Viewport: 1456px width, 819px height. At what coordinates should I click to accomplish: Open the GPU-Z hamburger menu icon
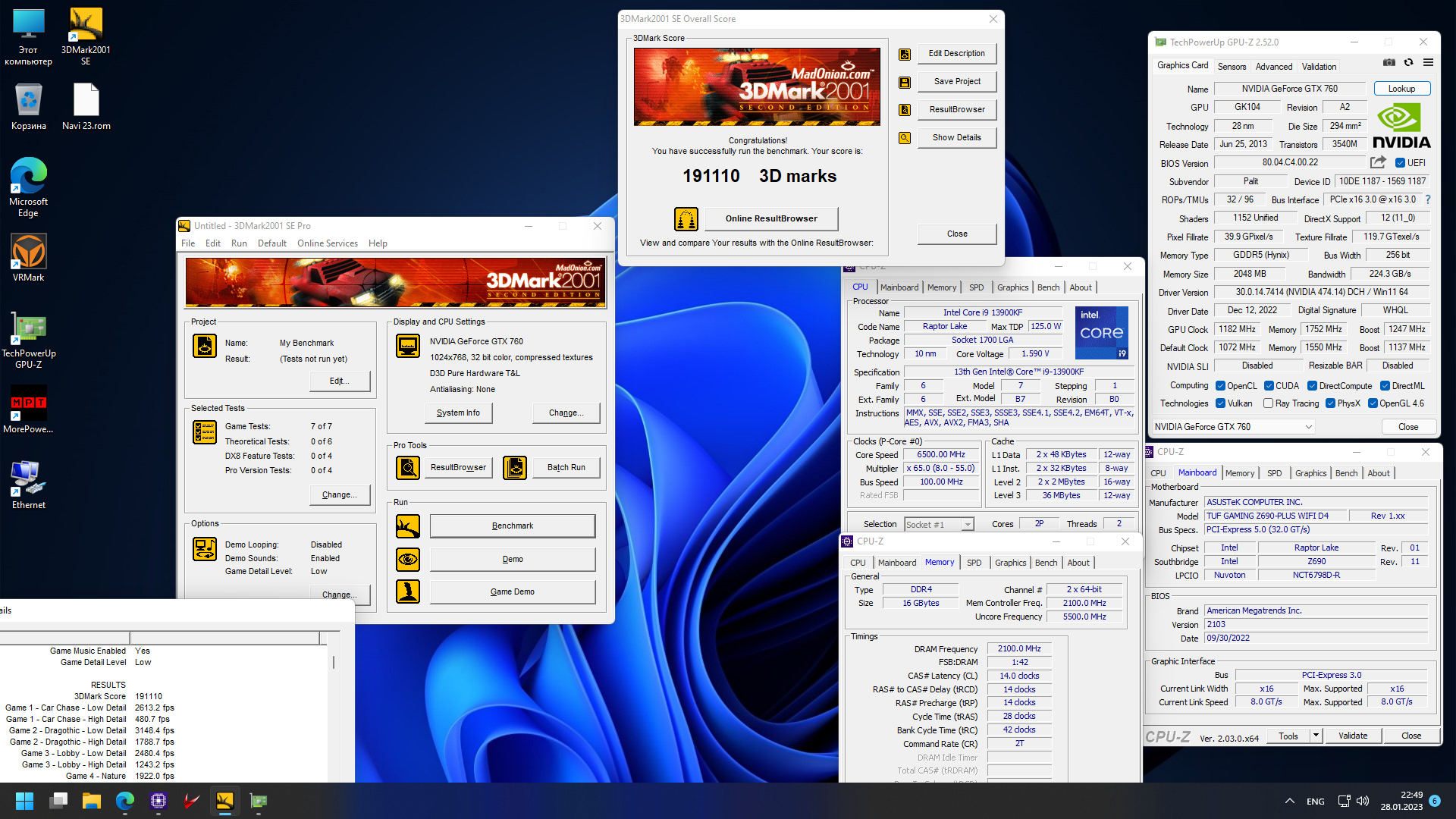1428,63
